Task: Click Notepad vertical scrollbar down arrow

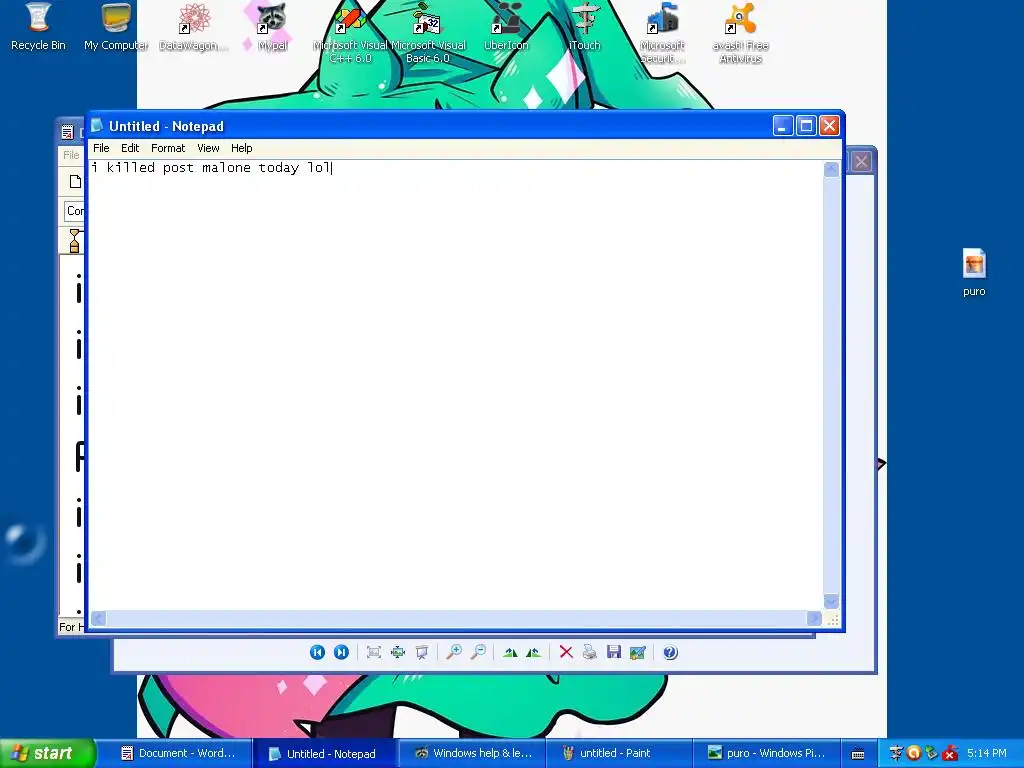Action: 831,601
